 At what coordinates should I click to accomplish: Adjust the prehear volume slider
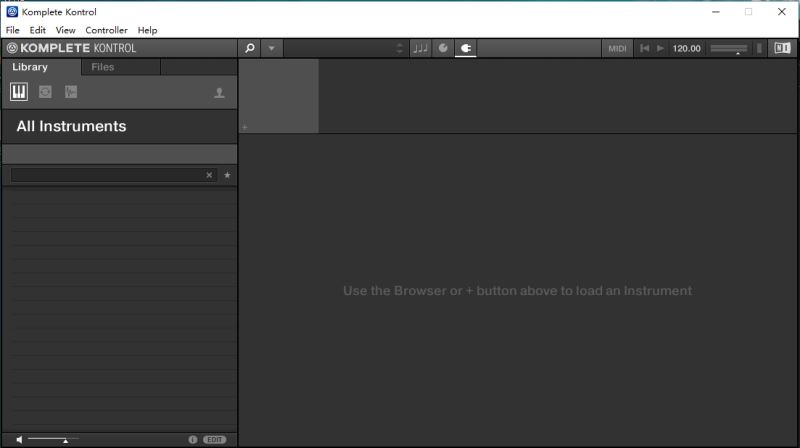tap(54, 439)
